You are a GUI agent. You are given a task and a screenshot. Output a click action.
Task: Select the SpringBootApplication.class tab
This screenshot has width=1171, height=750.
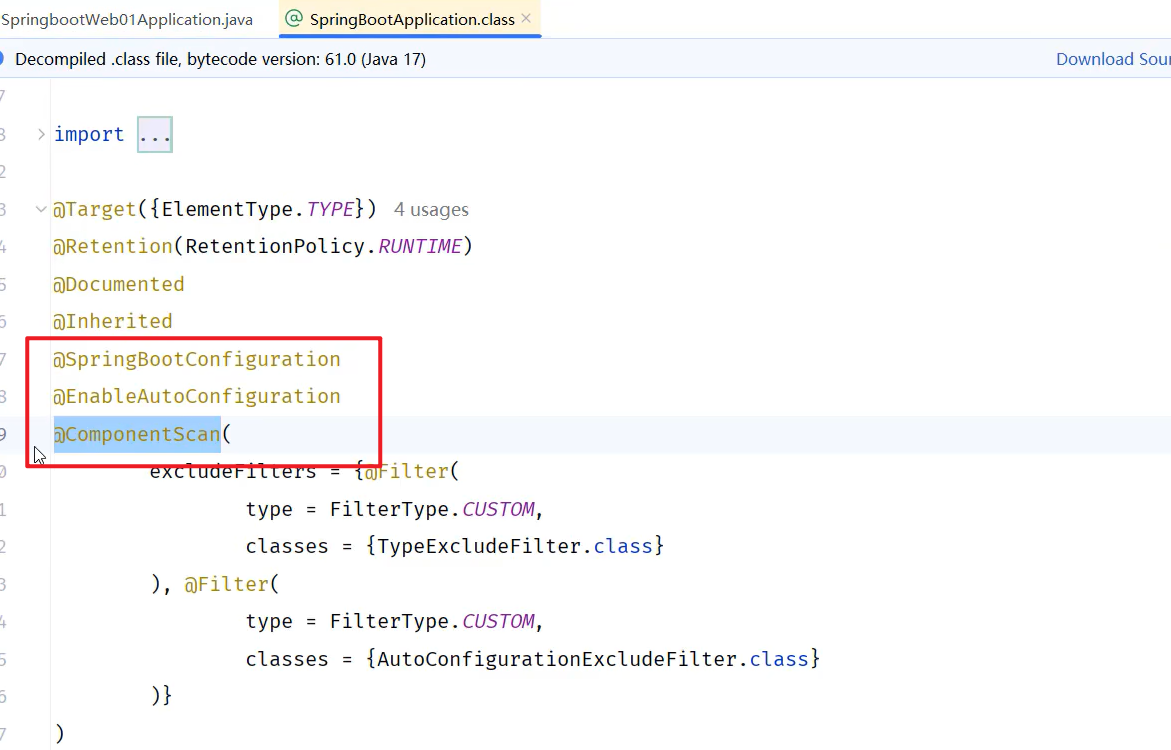411,19
